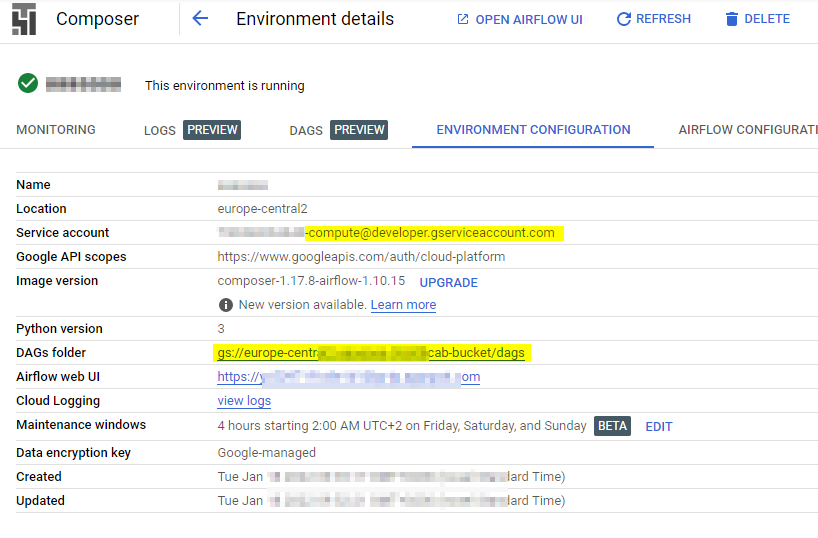
Task: Click the info icon beside New version available
Action: tap(226, 305)
